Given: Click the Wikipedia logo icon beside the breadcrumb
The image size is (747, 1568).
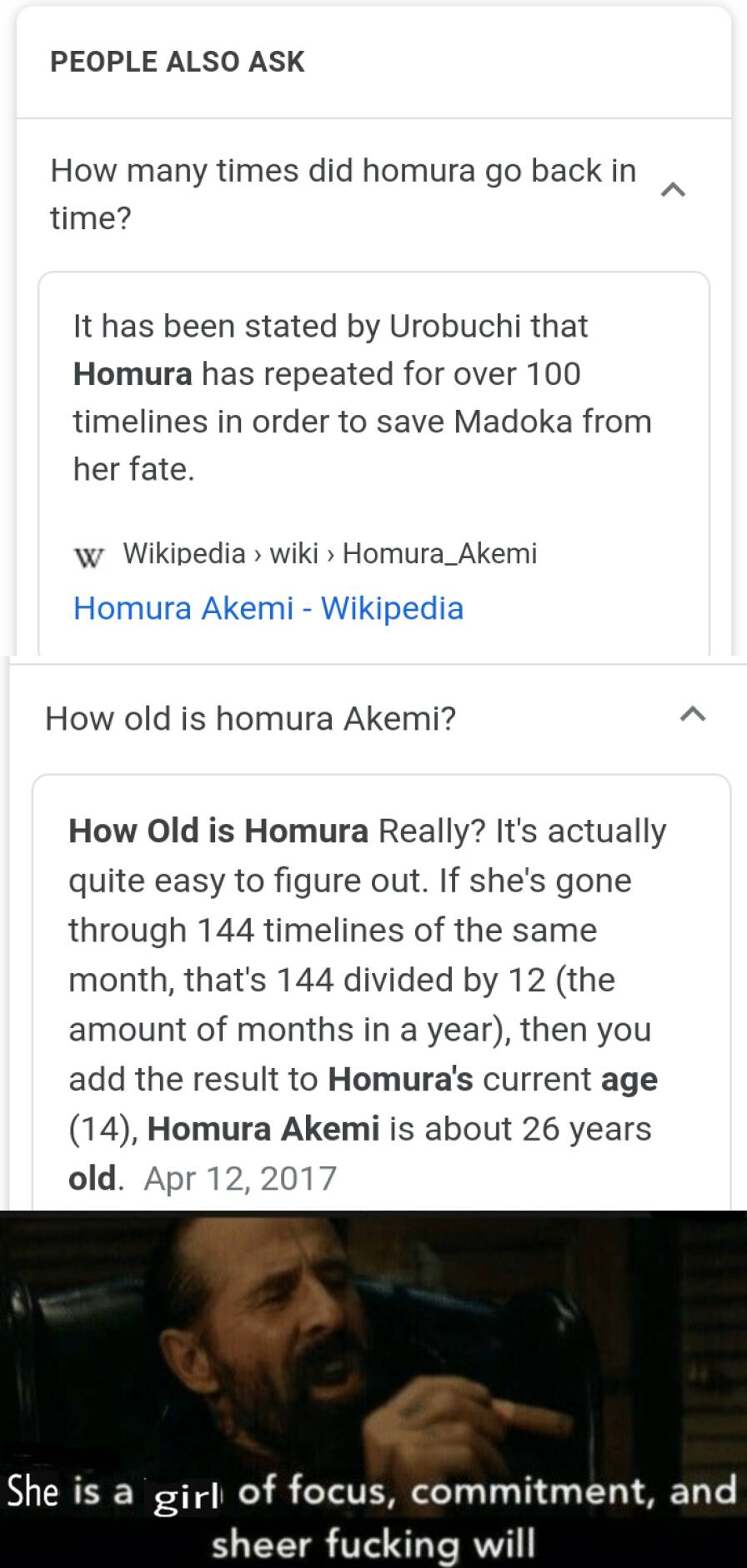Looking at the screenshot, I should point(89,553).
